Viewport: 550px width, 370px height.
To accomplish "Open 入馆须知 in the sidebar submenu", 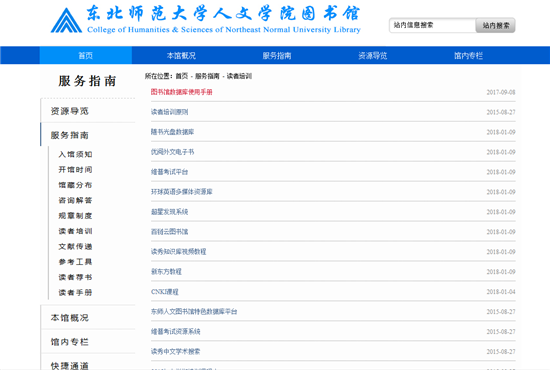I will pos(75,154).
